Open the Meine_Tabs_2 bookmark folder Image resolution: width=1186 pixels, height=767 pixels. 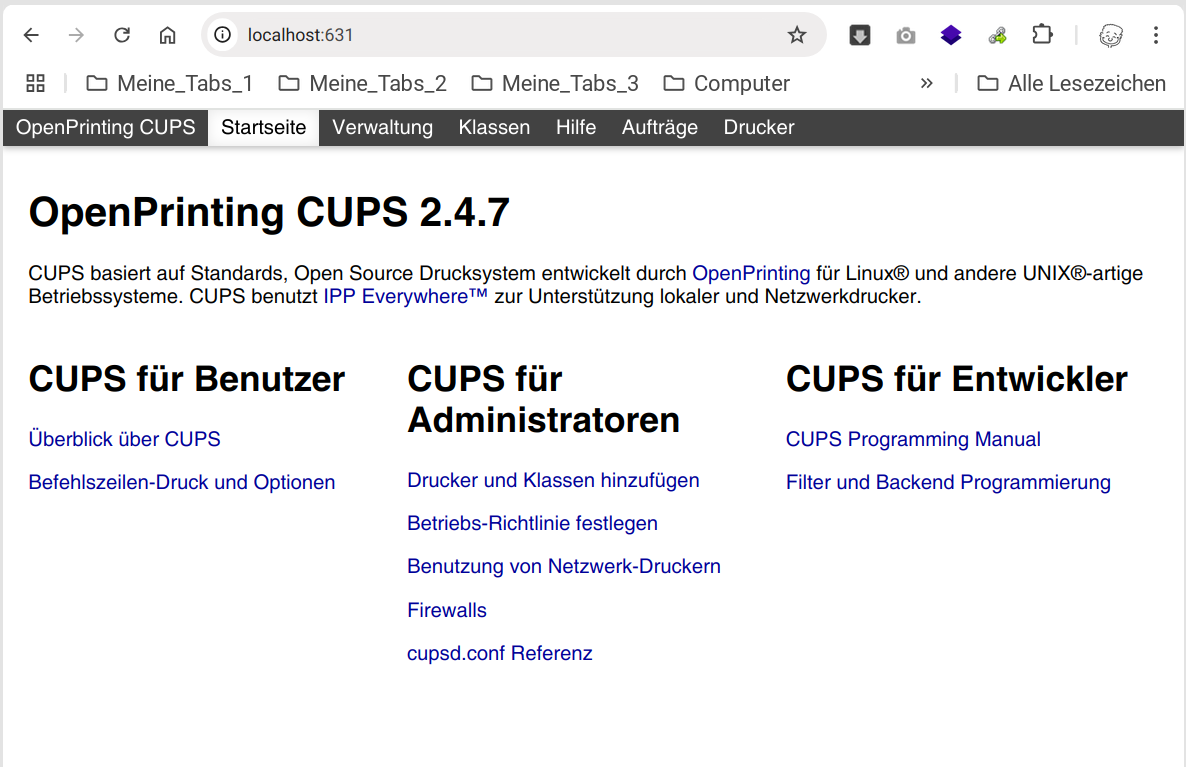[362, 83]
